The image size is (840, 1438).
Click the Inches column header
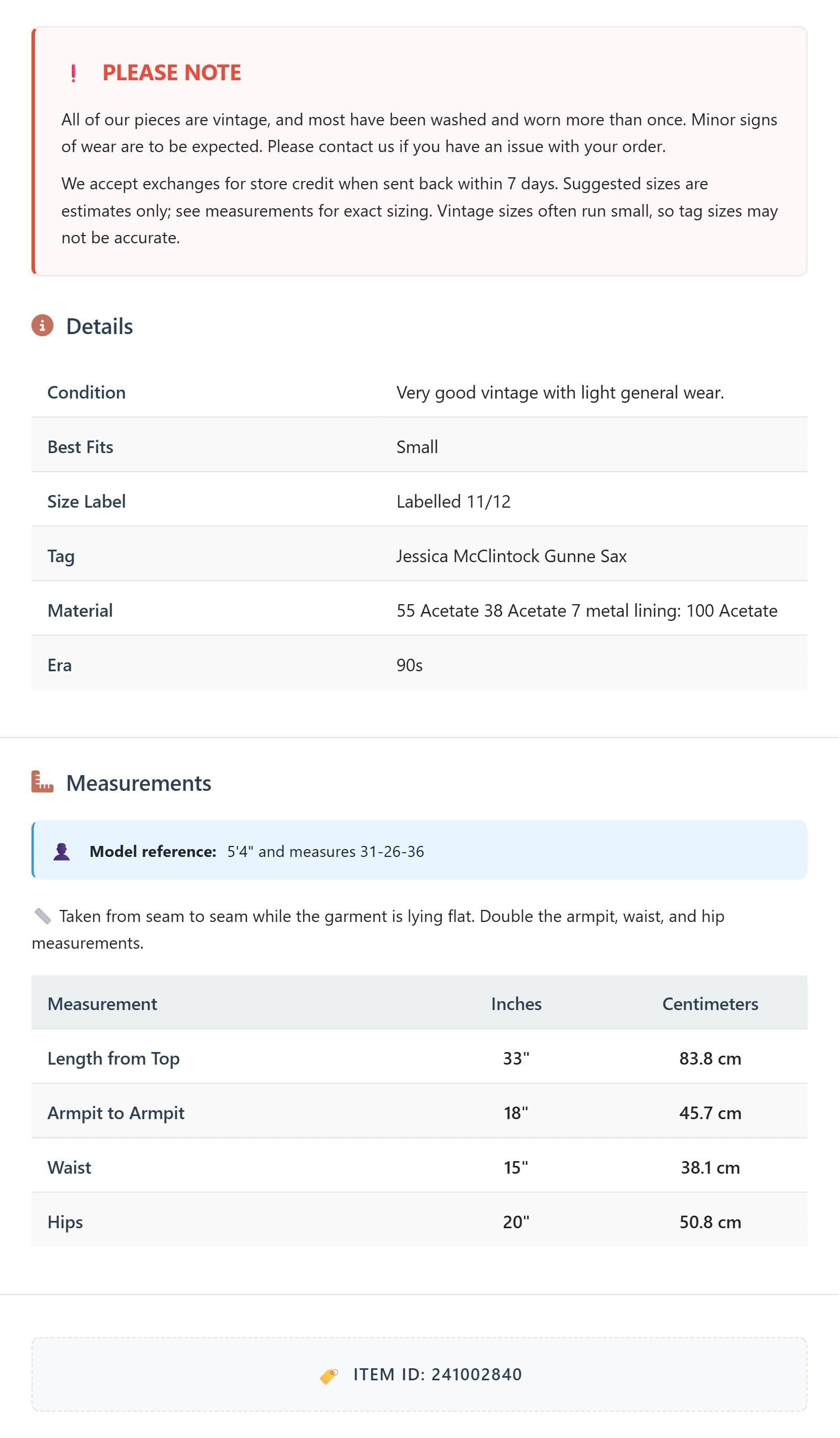tap(517, 1005)
